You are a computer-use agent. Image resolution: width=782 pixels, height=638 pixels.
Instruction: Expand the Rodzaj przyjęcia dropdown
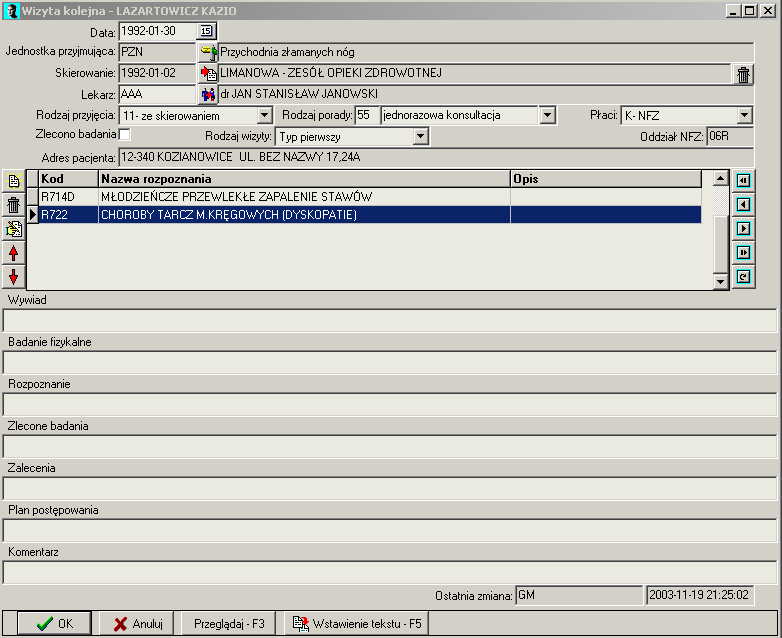[264, 116]
